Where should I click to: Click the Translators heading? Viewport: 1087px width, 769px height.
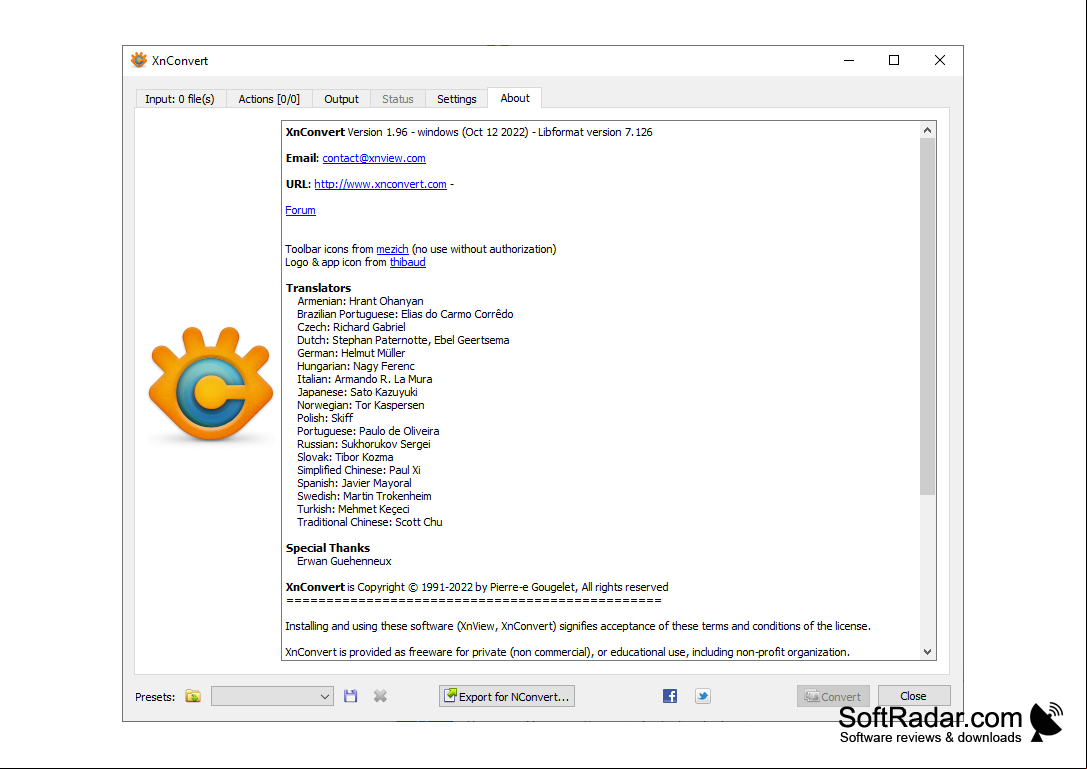point(318,288)
